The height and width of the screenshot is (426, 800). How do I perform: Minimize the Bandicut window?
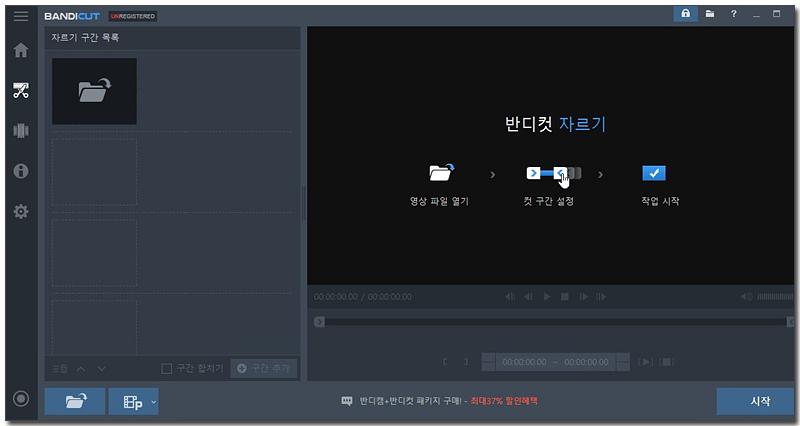click(x=756, y=14)
